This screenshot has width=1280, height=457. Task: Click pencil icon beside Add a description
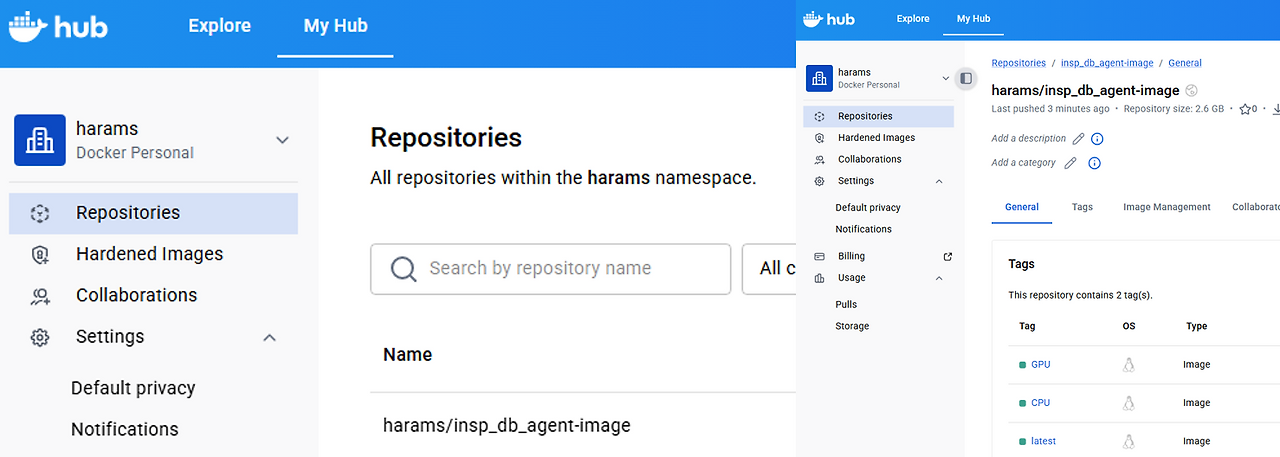(x=1078, y=139)
